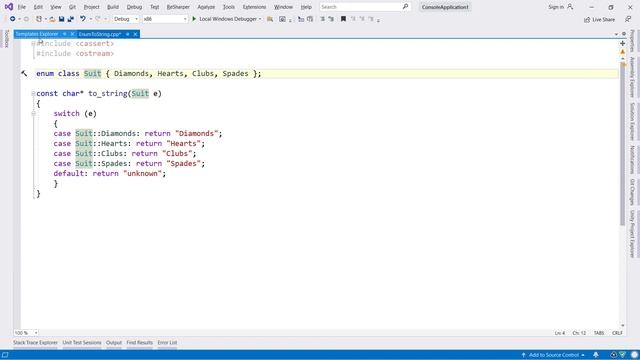
Task: Click the search magnifier icon
Action: 405,7
